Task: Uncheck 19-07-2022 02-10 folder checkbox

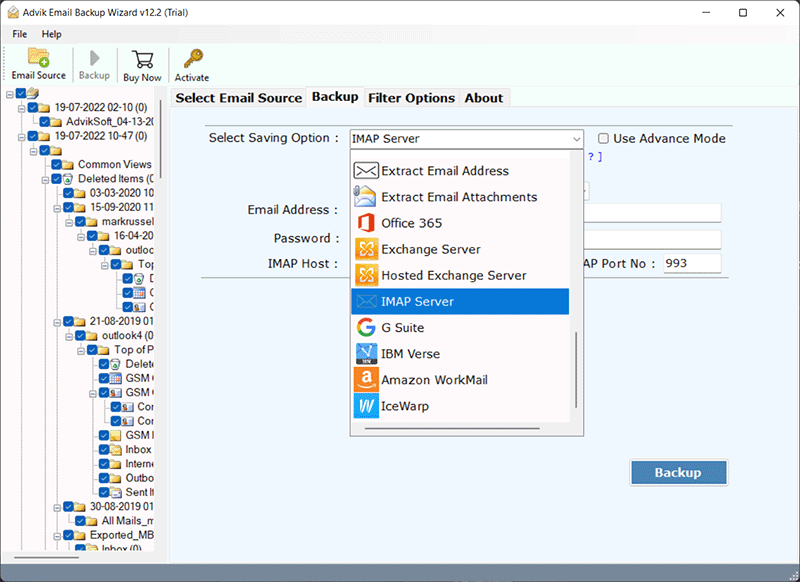Action: click(x=33, y=107)
